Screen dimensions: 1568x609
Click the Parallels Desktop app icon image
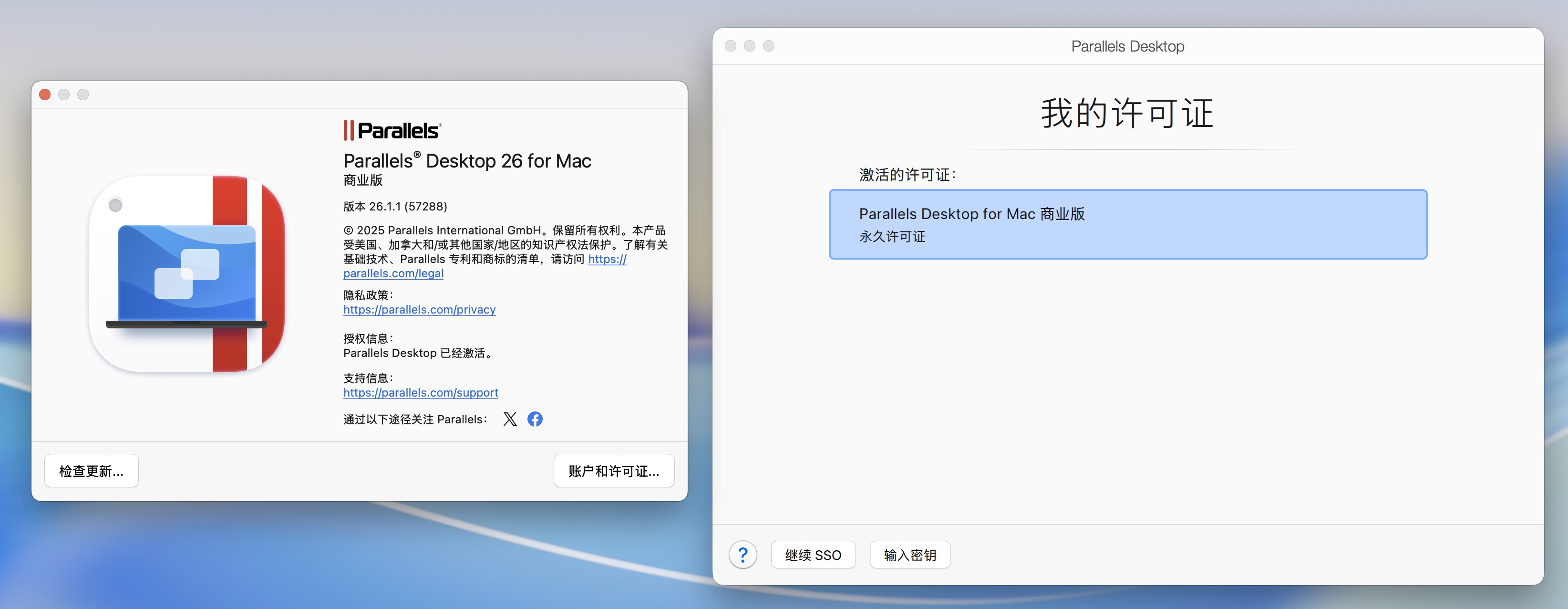point(187,274)
